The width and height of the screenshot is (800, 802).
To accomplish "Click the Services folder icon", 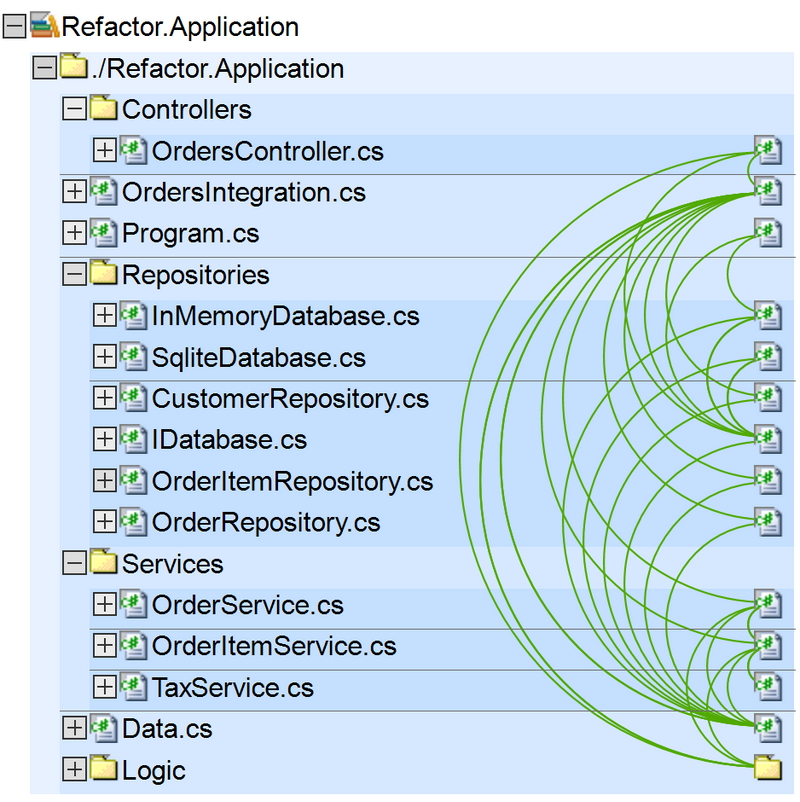I will click(104, 562).
